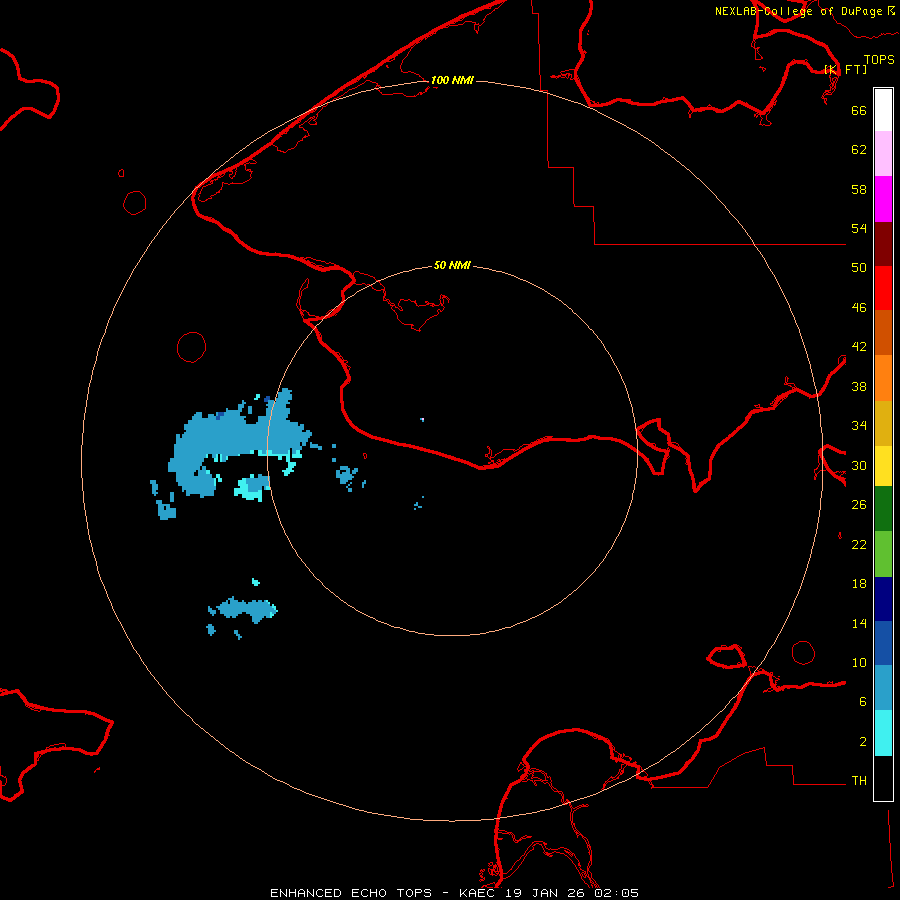Click legend value 10
The height and width of the screenshot is (900, 900).
pos(859,663)
